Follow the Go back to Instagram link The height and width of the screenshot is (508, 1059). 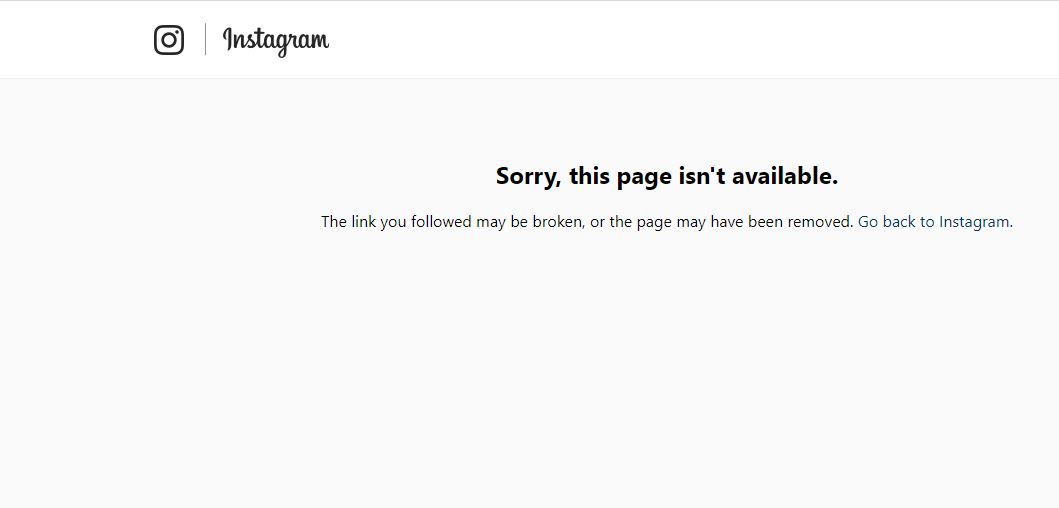(x=933, y=222)
